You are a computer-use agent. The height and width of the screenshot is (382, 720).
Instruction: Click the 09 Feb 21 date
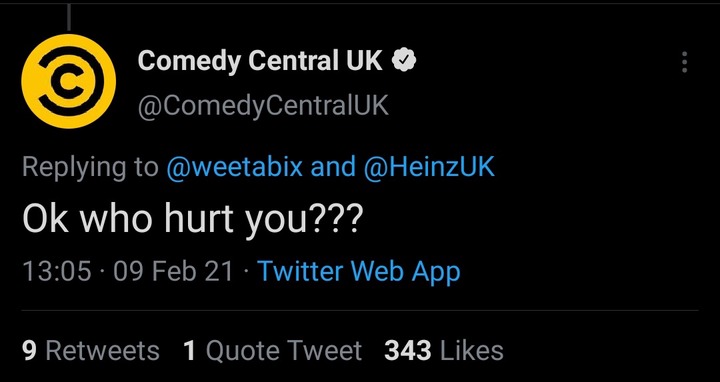[173, 271]
